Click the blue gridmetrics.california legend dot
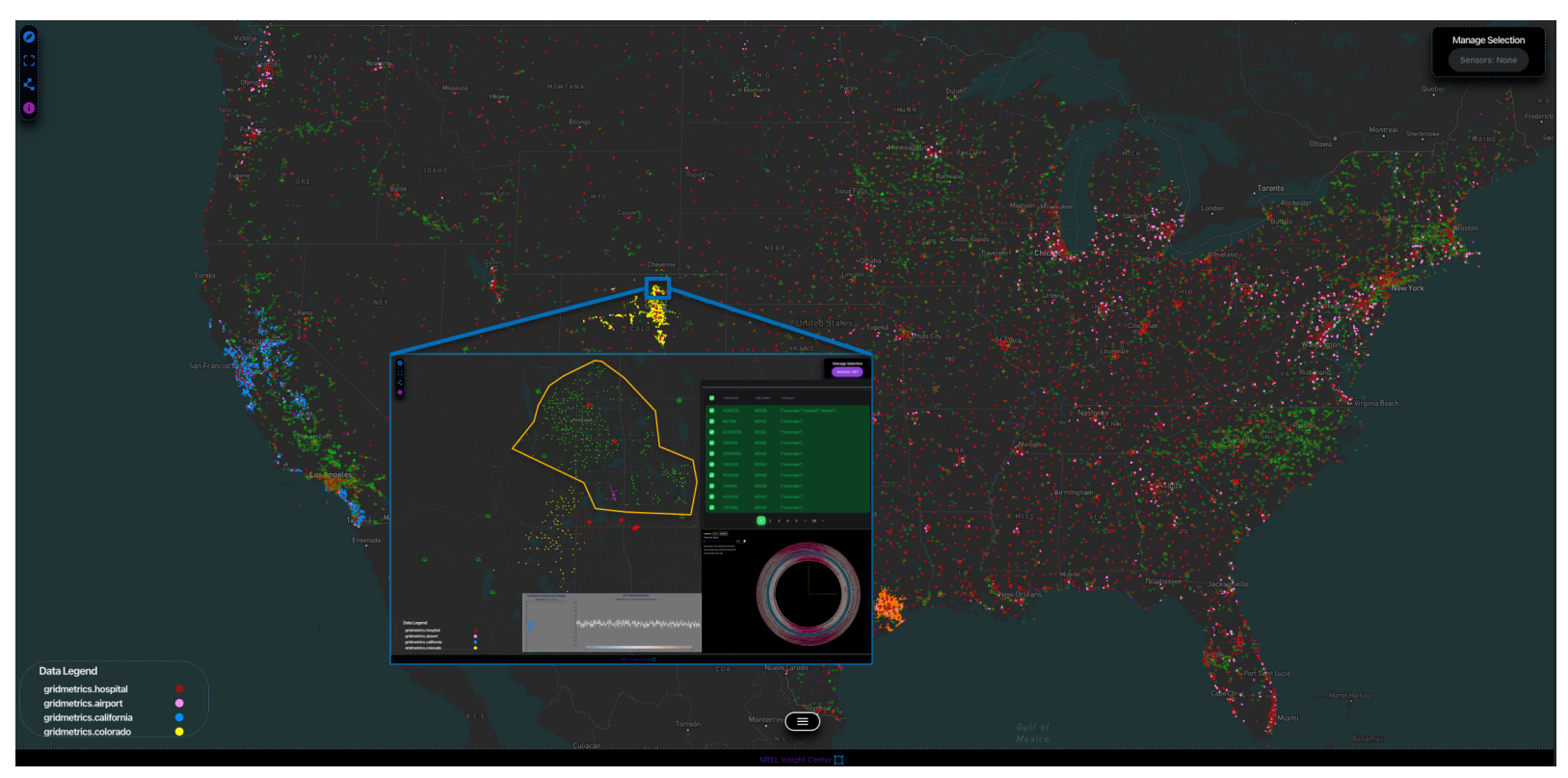Viewport: 1568px width, 778px height. pos(179,717)
